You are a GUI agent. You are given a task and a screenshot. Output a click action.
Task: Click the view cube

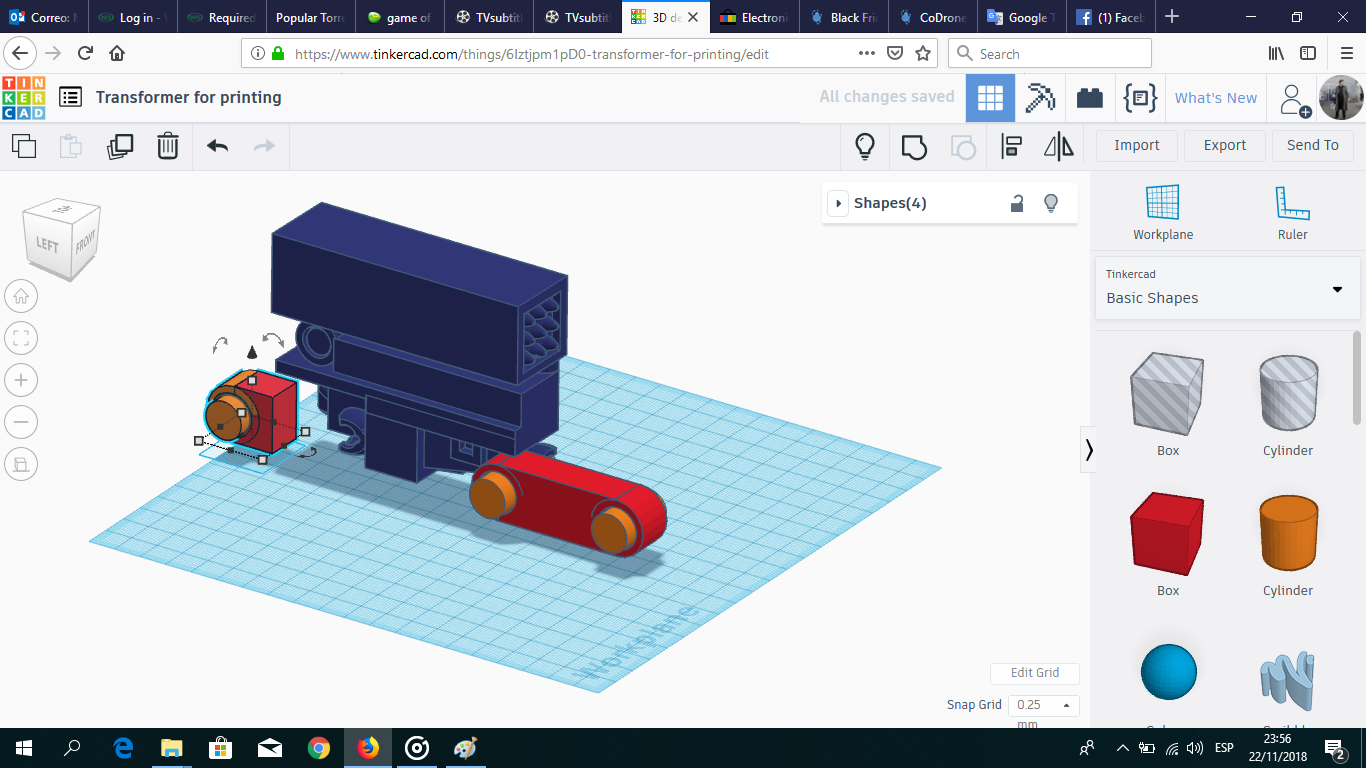coord(61,238)
